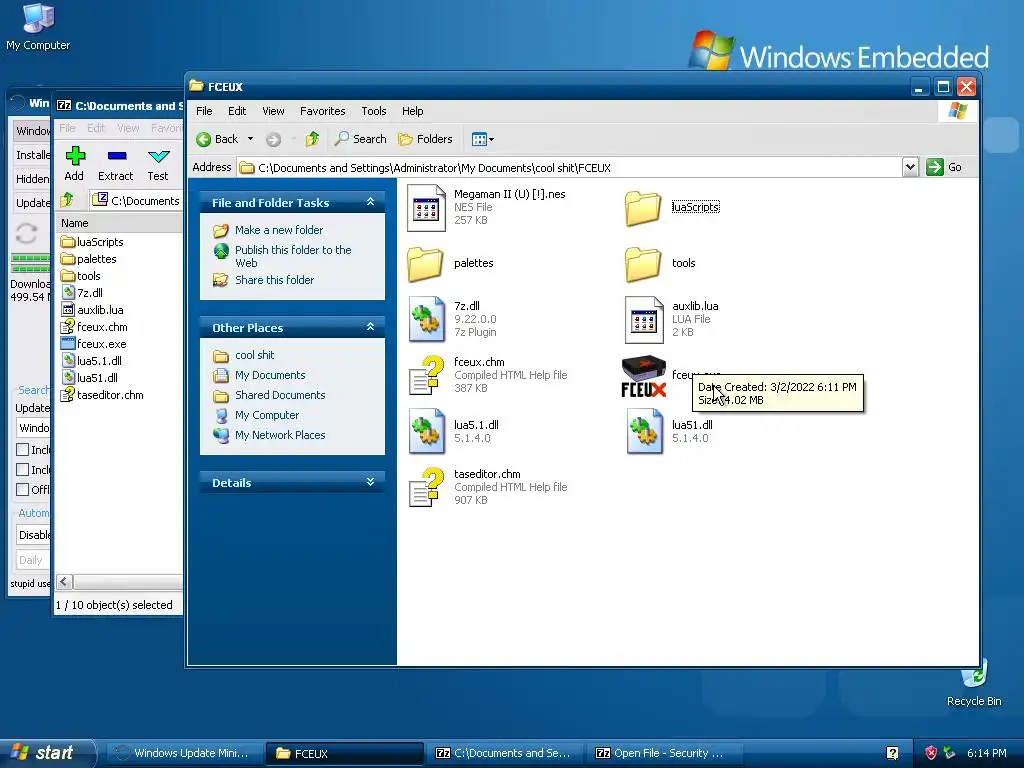
Task: Toggle the Folders pane in Explorer toolbar
Action: [425, 139]
